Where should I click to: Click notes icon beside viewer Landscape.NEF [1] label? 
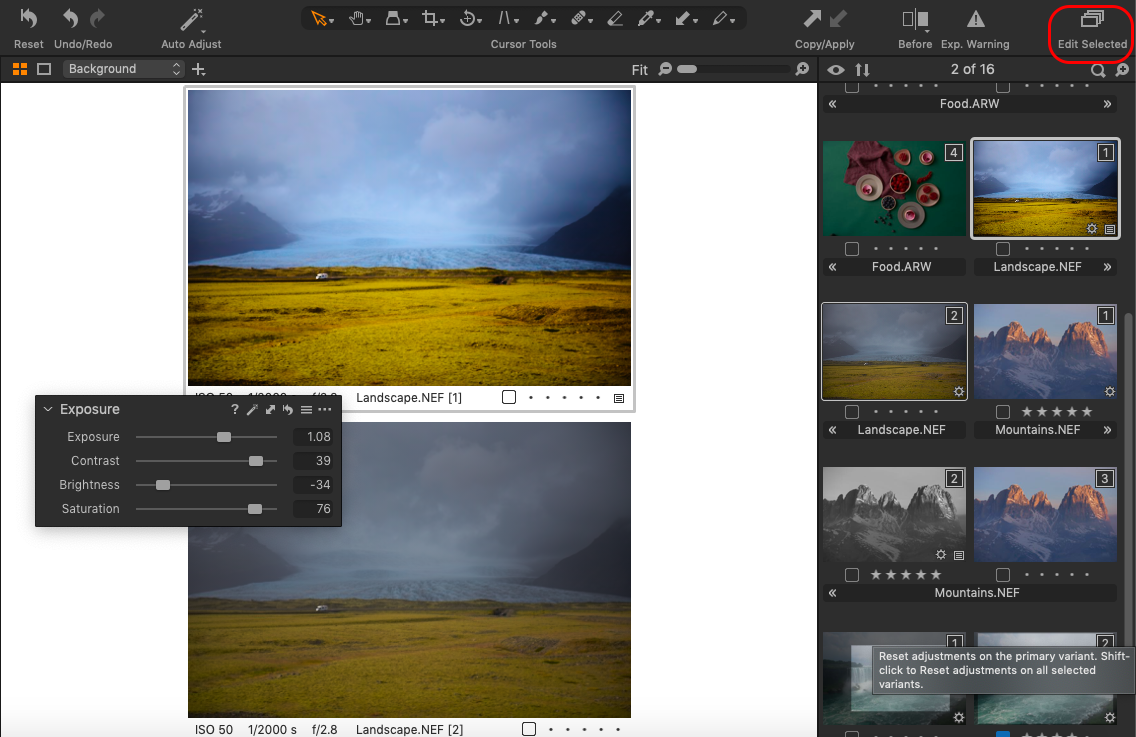click(619, 398)
